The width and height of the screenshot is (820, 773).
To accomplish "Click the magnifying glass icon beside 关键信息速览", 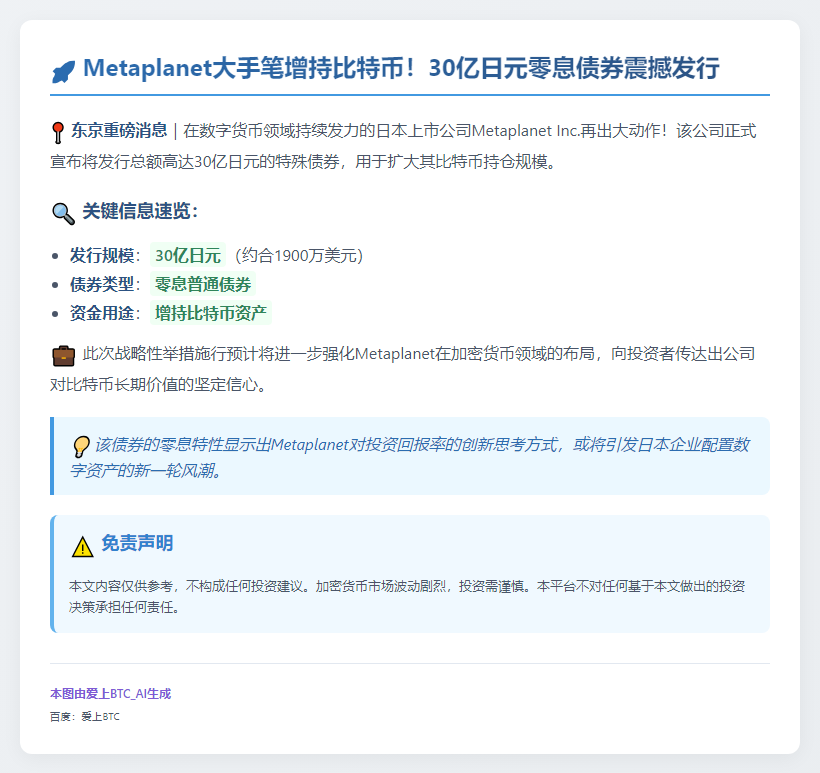I will pyautogui.click(x=63, y=213).
